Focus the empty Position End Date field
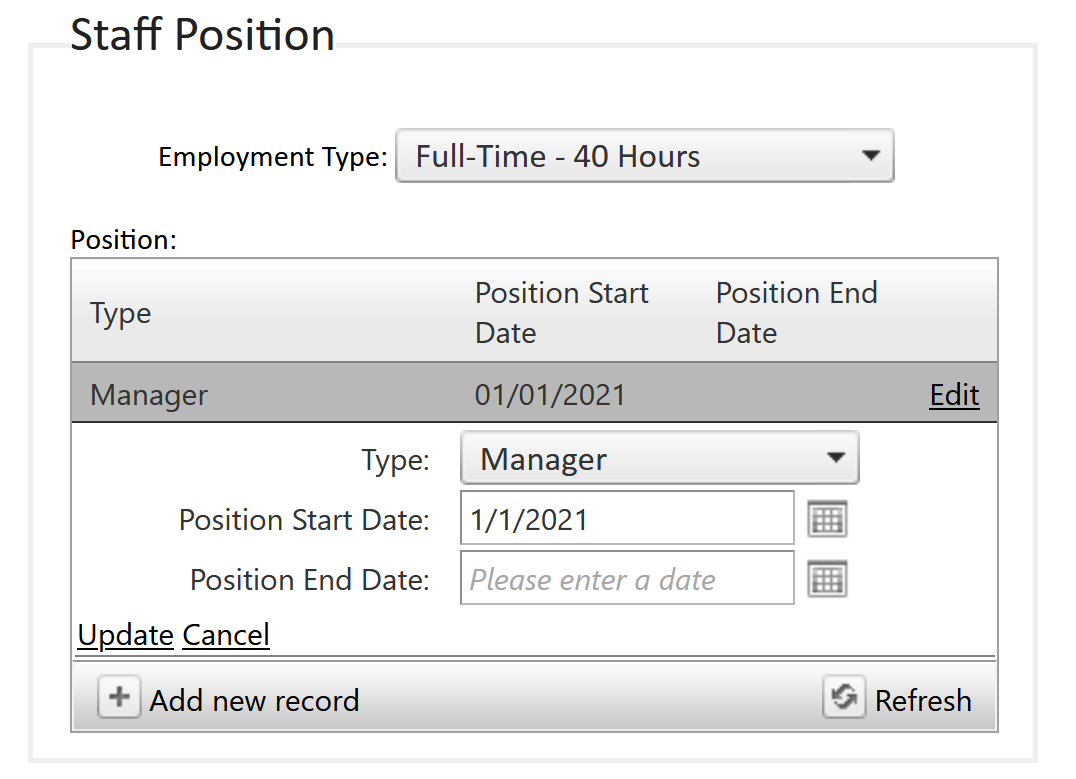Viewport: 1076px width, 779px height. 627,578
